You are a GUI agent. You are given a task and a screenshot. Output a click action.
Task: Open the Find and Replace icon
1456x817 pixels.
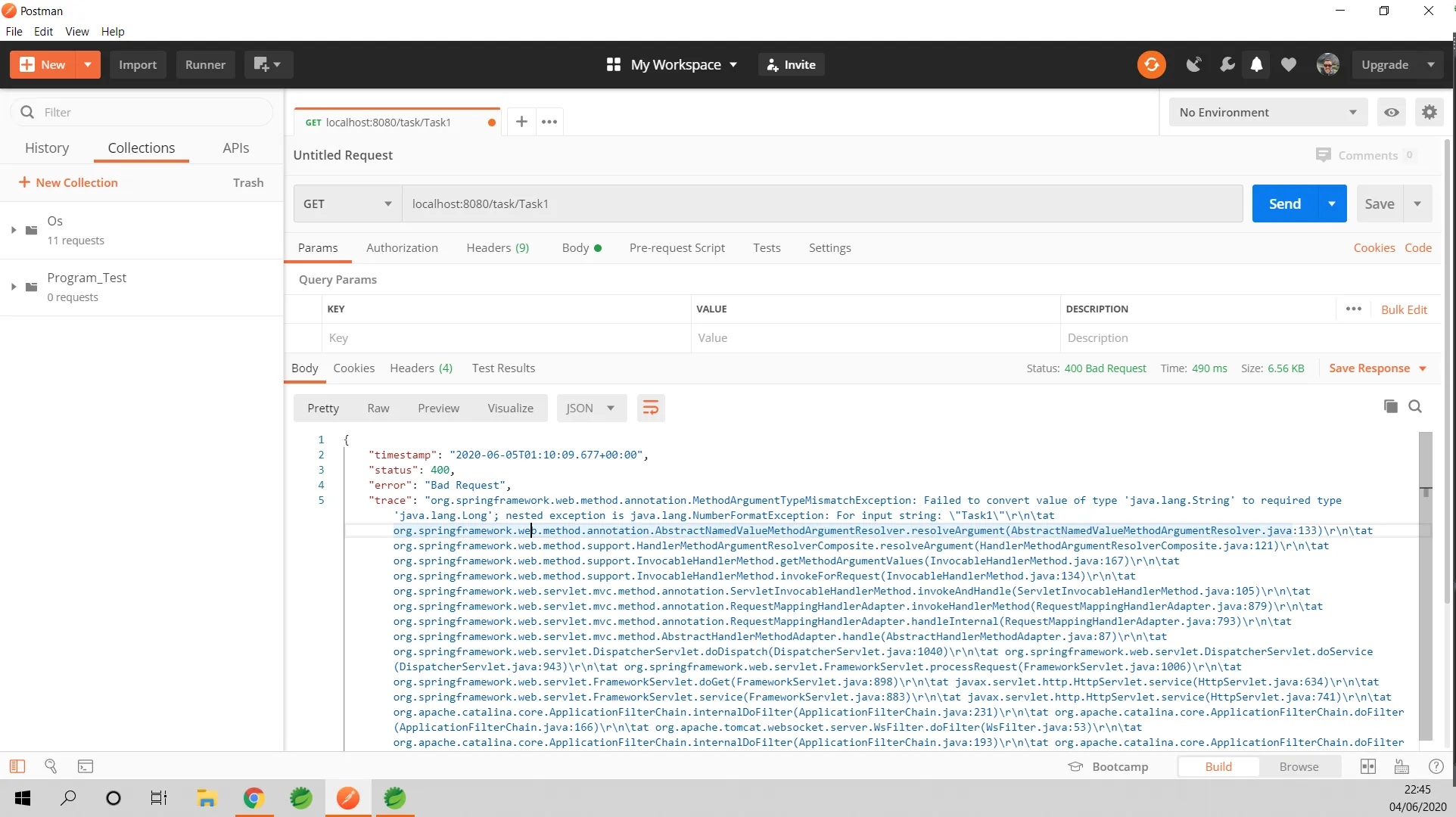pos(51,766)
